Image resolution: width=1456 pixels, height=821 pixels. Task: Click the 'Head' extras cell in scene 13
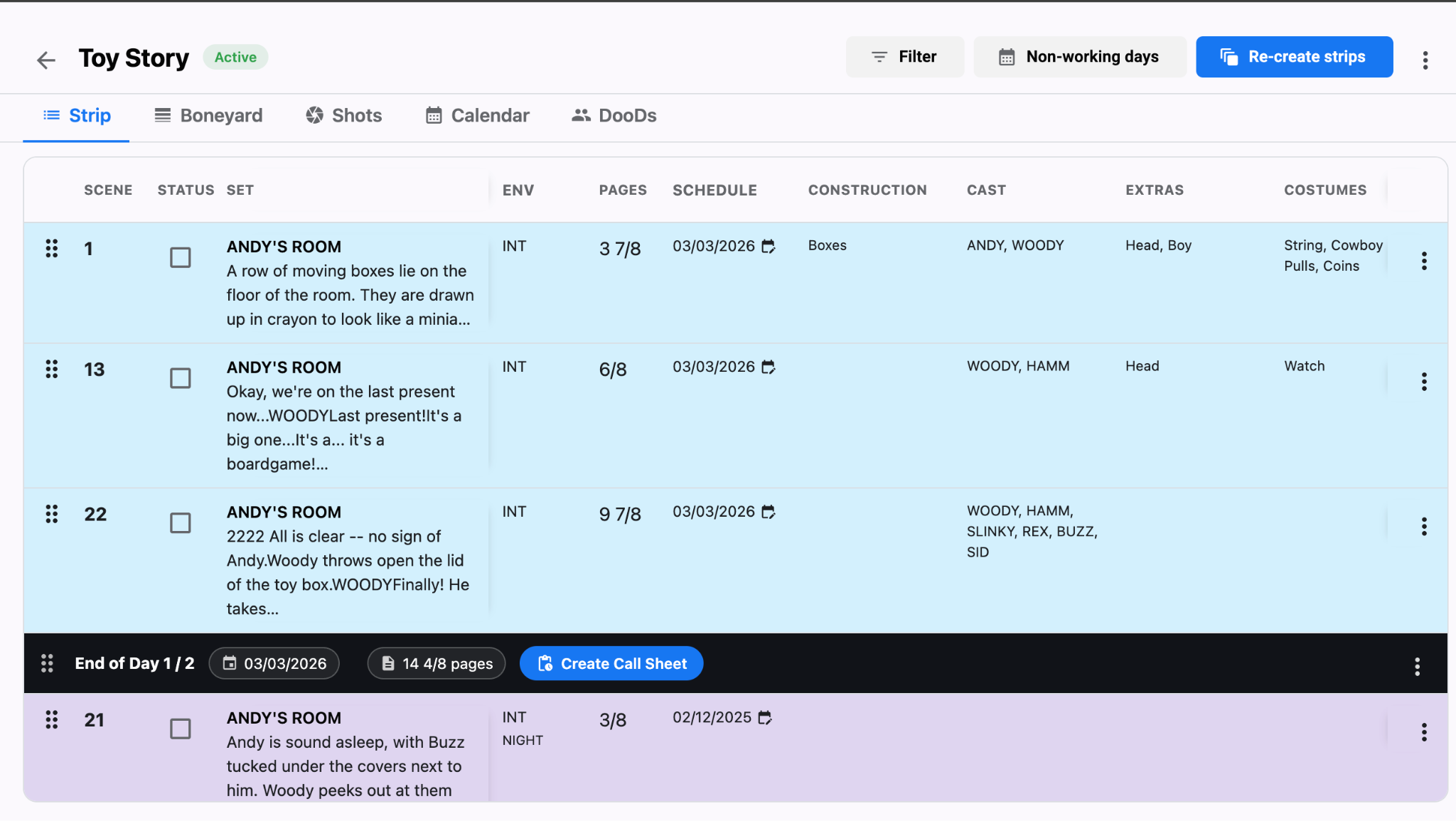click(1142, 366)
